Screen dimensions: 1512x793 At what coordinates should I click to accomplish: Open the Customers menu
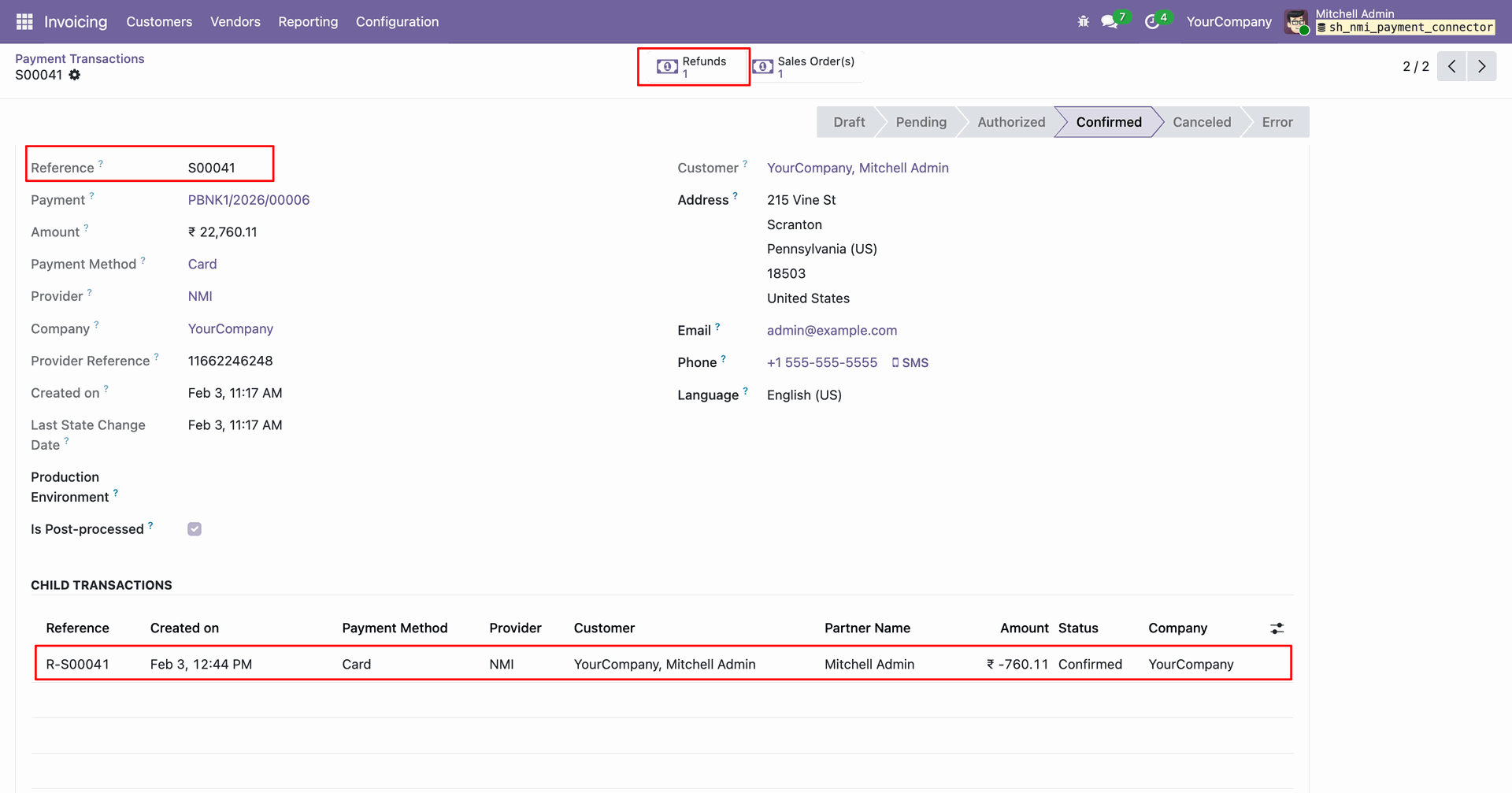pos(159,21)
